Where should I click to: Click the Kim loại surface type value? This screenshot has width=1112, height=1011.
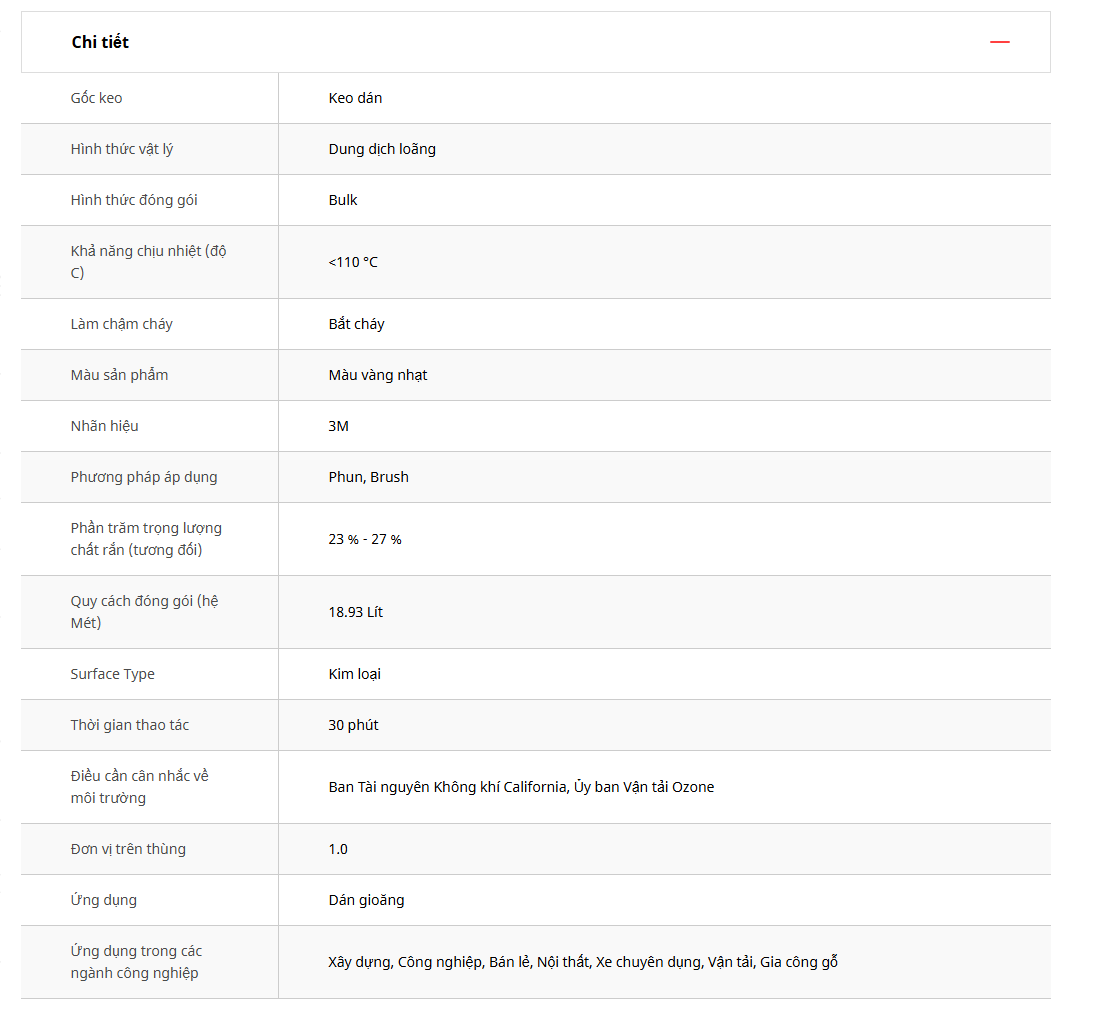354,674
